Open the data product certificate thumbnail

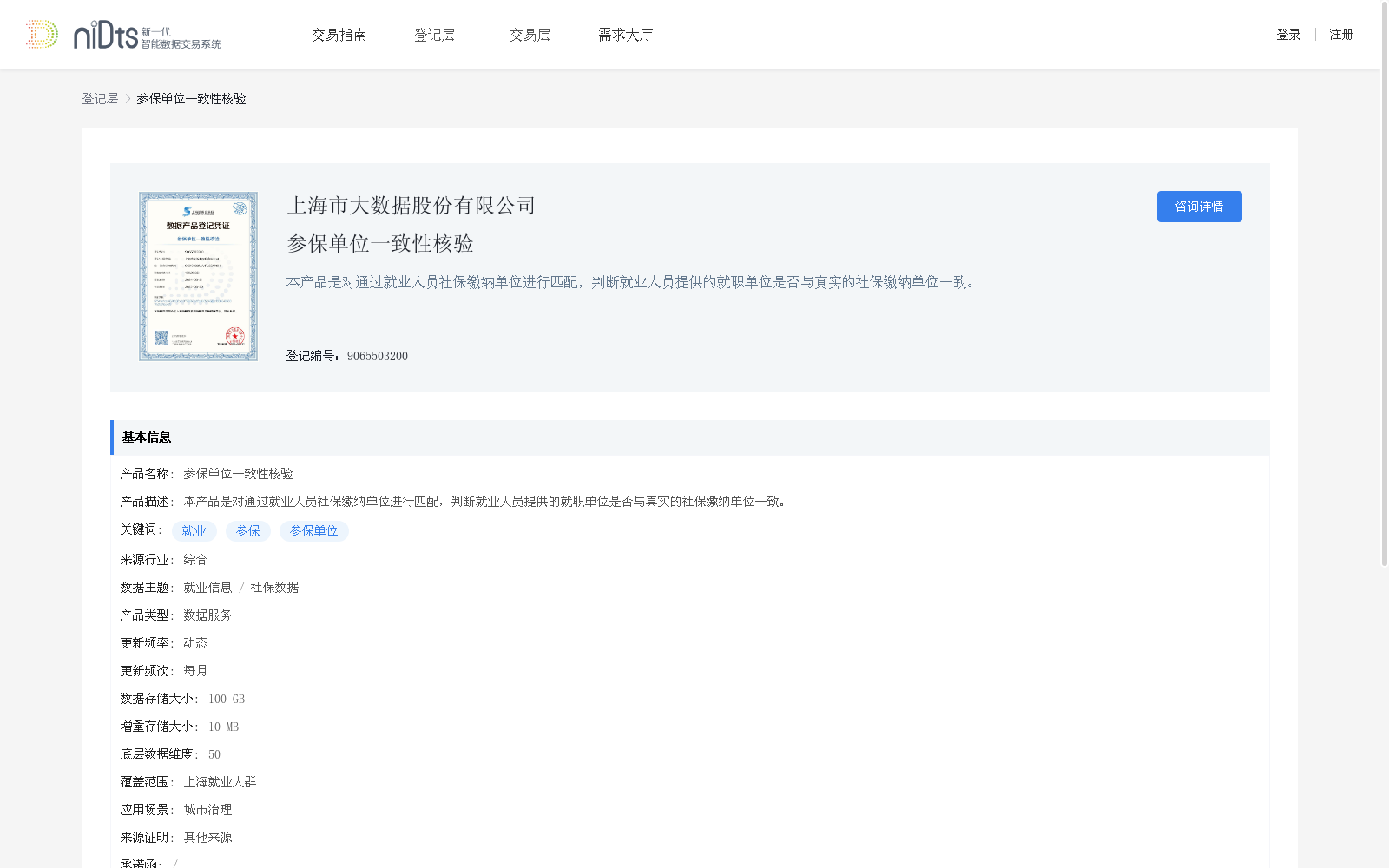pyautogui.click(x=198, y=276)
